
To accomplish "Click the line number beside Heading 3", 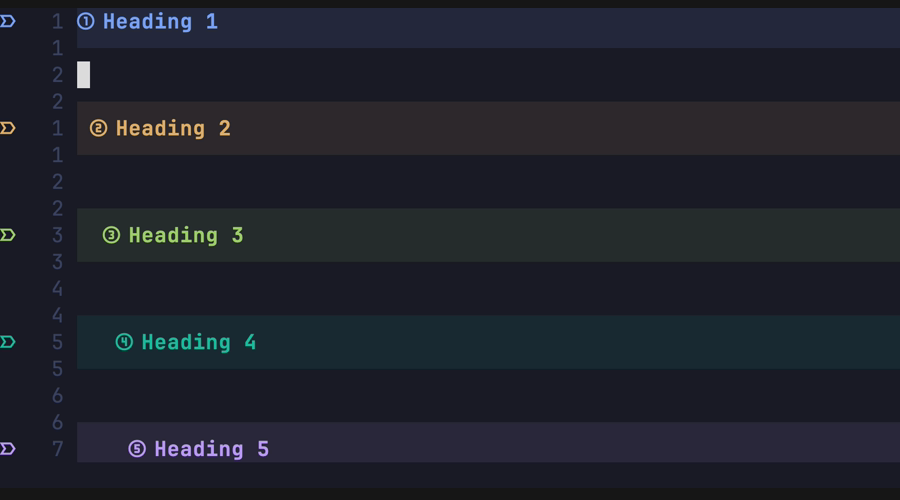I will point(57,235).
